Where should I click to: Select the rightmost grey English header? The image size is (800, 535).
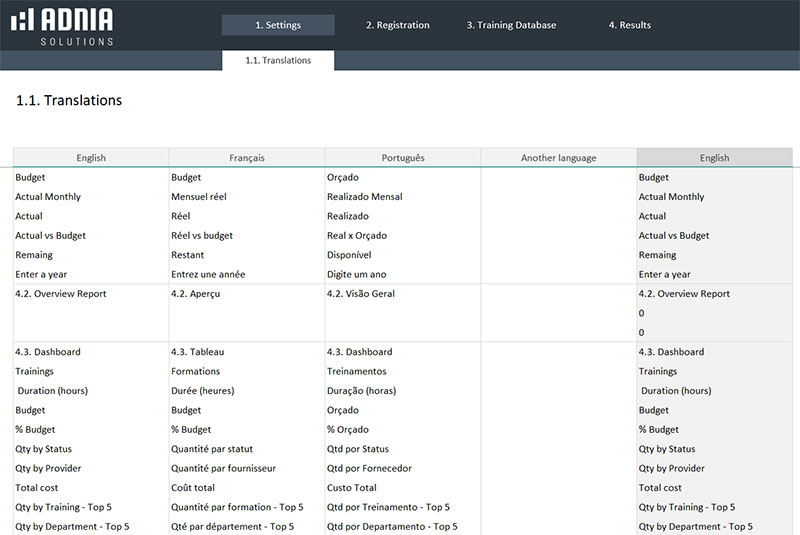pos(714,157)
